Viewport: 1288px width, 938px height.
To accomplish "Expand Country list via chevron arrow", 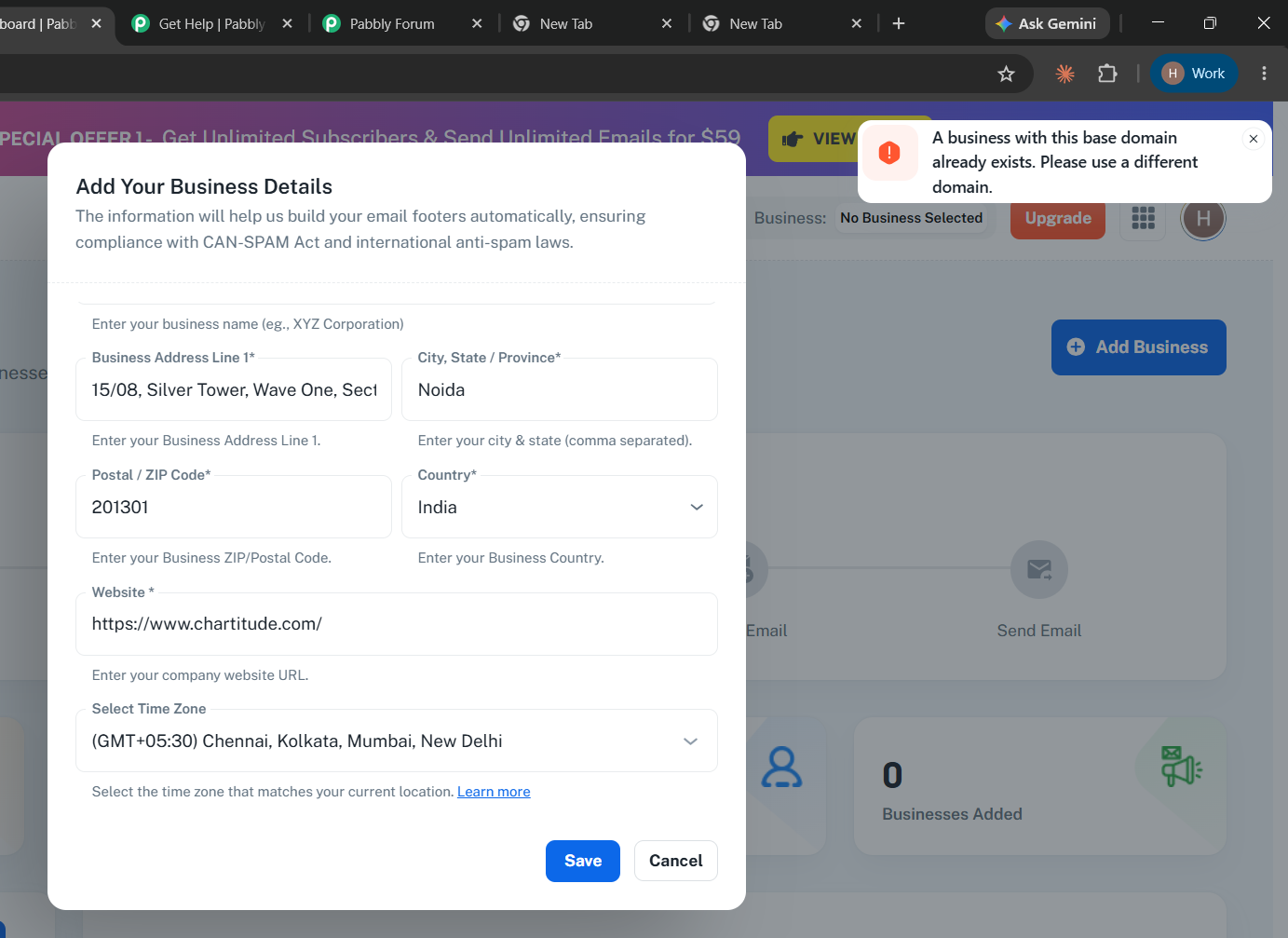I will point(697,507).
